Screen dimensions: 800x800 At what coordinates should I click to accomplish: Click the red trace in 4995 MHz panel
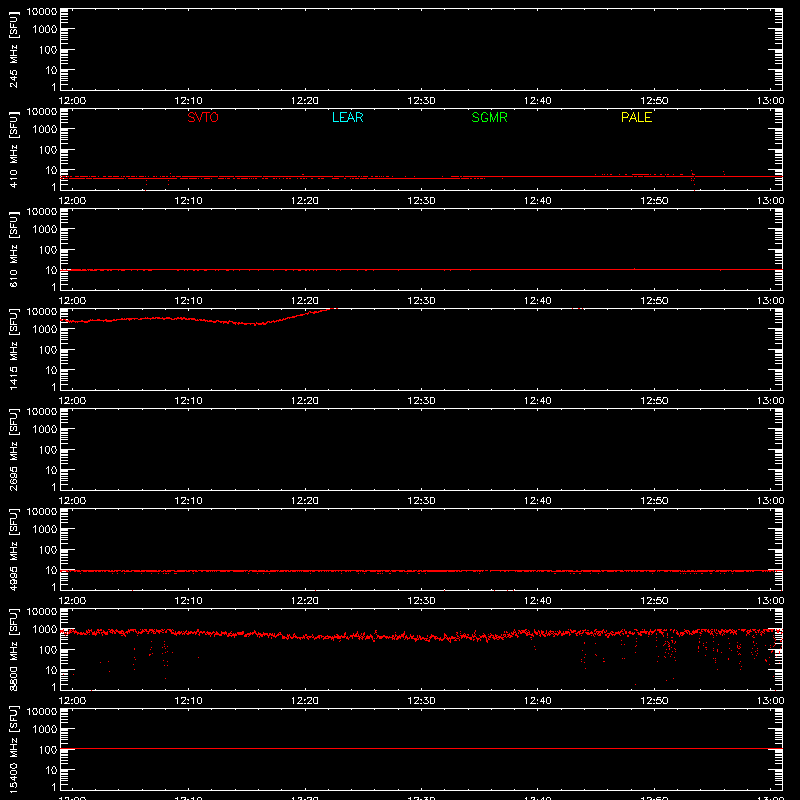(421, 571)
